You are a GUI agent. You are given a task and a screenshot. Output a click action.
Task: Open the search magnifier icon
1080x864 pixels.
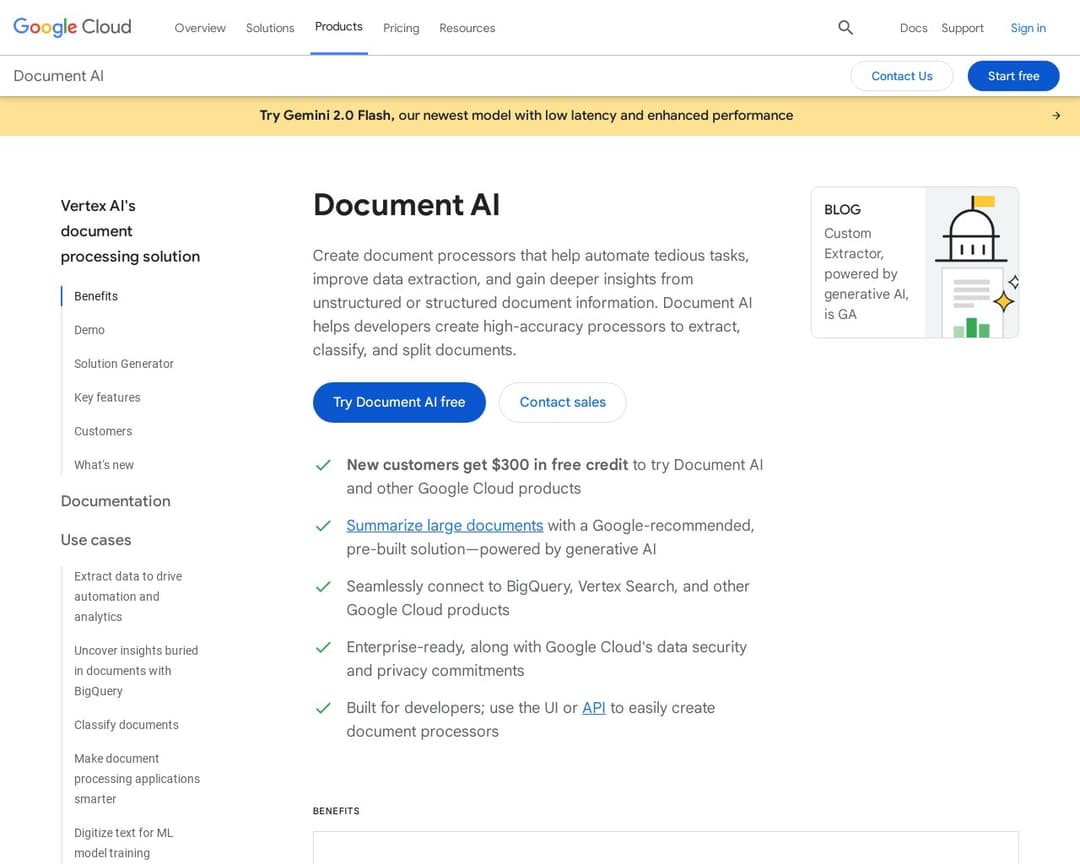(x=845, y=28)
